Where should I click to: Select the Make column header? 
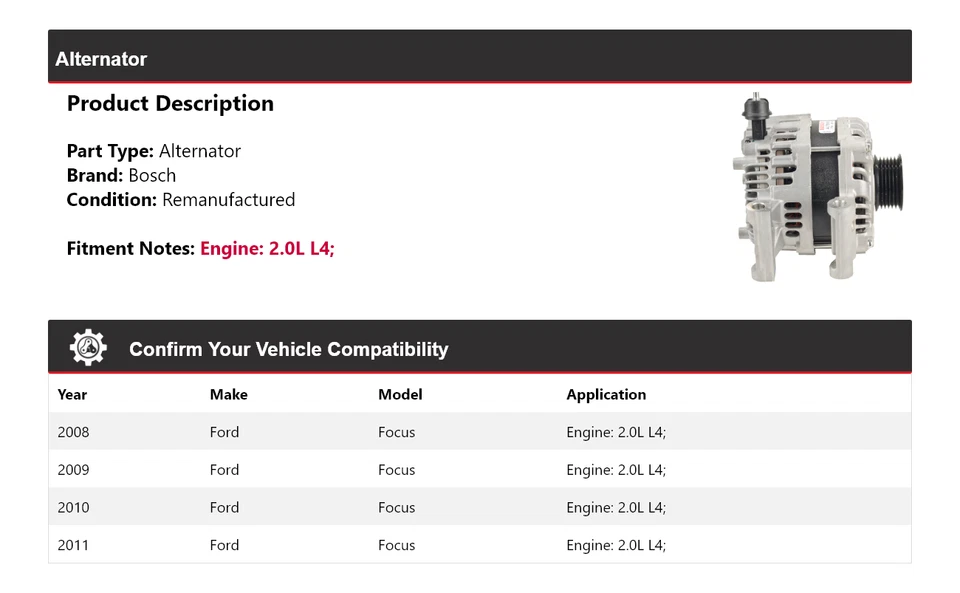tap(228, 394)
